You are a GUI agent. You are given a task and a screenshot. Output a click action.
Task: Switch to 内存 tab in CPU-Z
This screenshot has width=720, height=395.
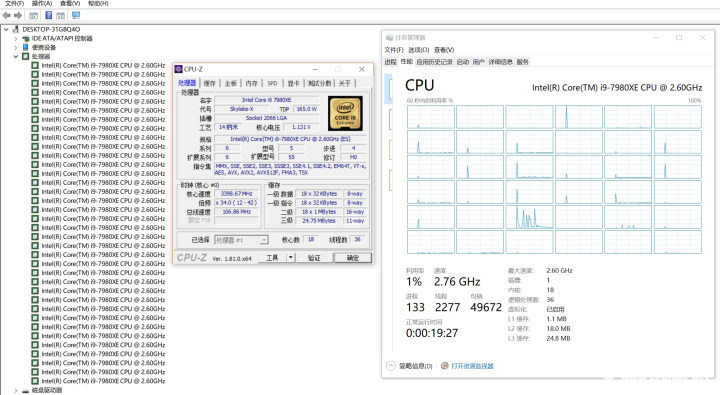click(x=252, y=83)
